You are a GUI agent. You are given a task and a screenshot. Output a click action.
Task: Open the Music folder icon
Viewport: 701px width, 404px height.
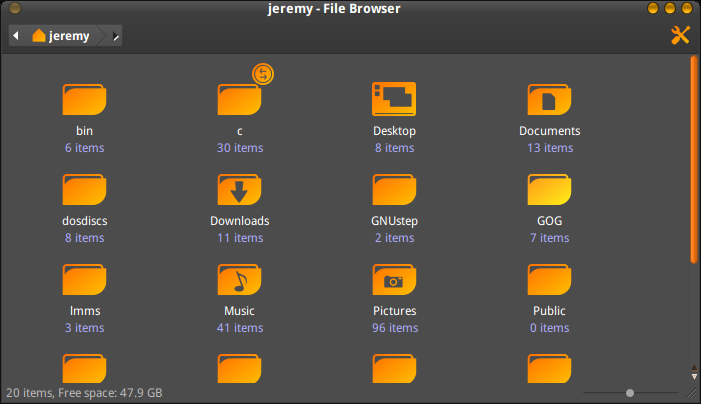click(x=239, y=279)
